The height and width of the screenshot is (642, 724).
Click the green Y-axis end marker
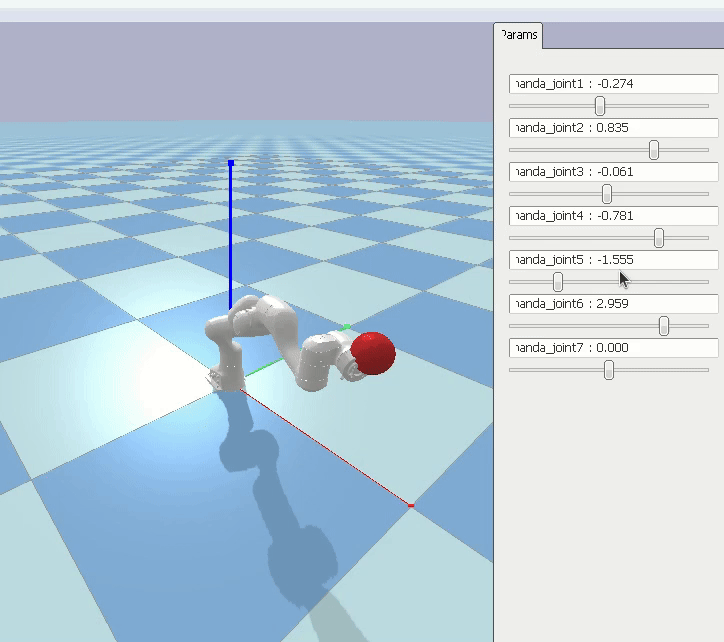tap(346, 327)
